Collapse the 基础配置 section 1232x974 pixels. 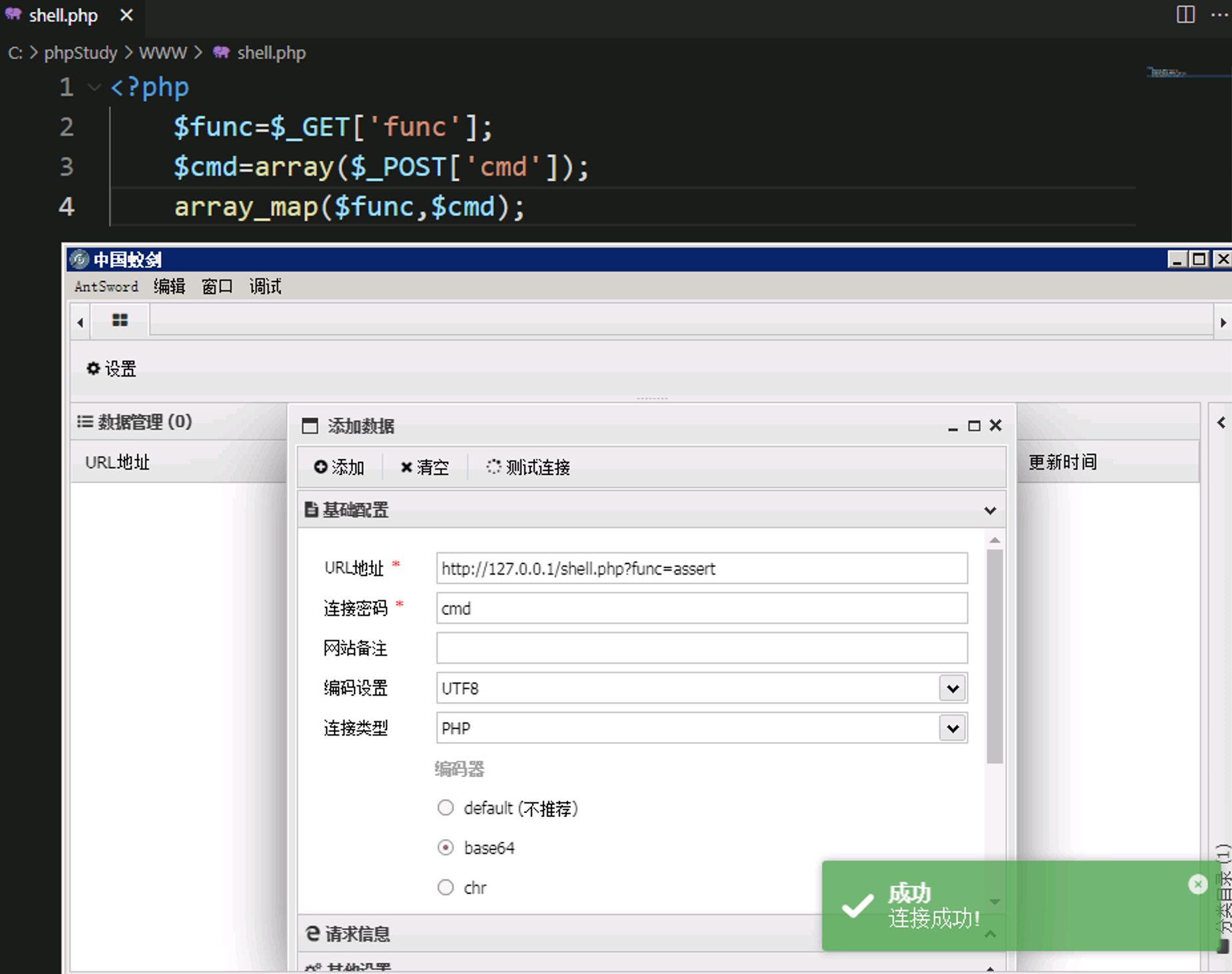(x=990, y=510)
